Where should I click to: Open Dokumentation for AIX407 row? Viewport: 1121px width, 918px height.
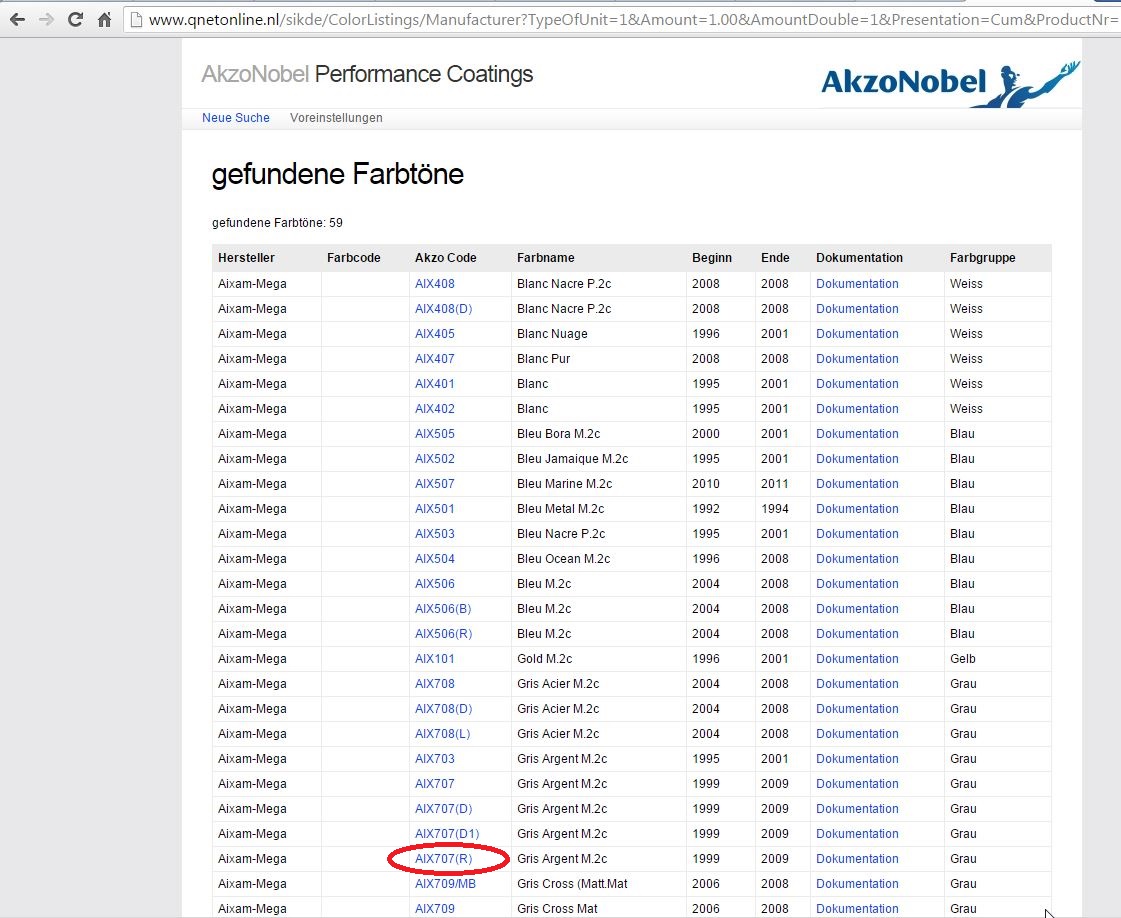[857, 359]
